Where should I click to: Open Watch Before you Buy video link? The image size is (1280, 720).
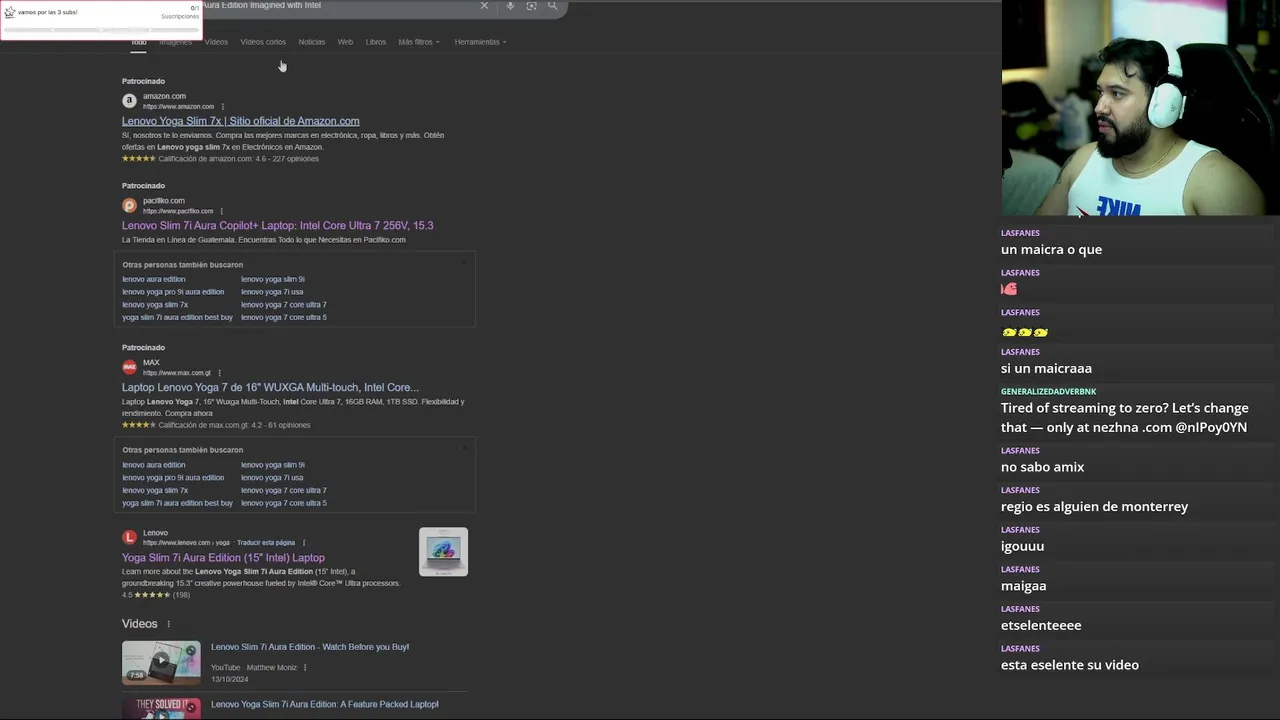[x=310, y=647]
